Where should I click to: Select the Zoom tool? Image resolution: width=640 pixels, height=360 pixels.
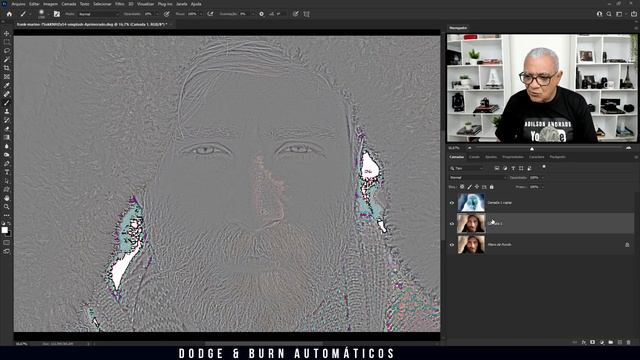pyautogui.click(x=7, y=207)
